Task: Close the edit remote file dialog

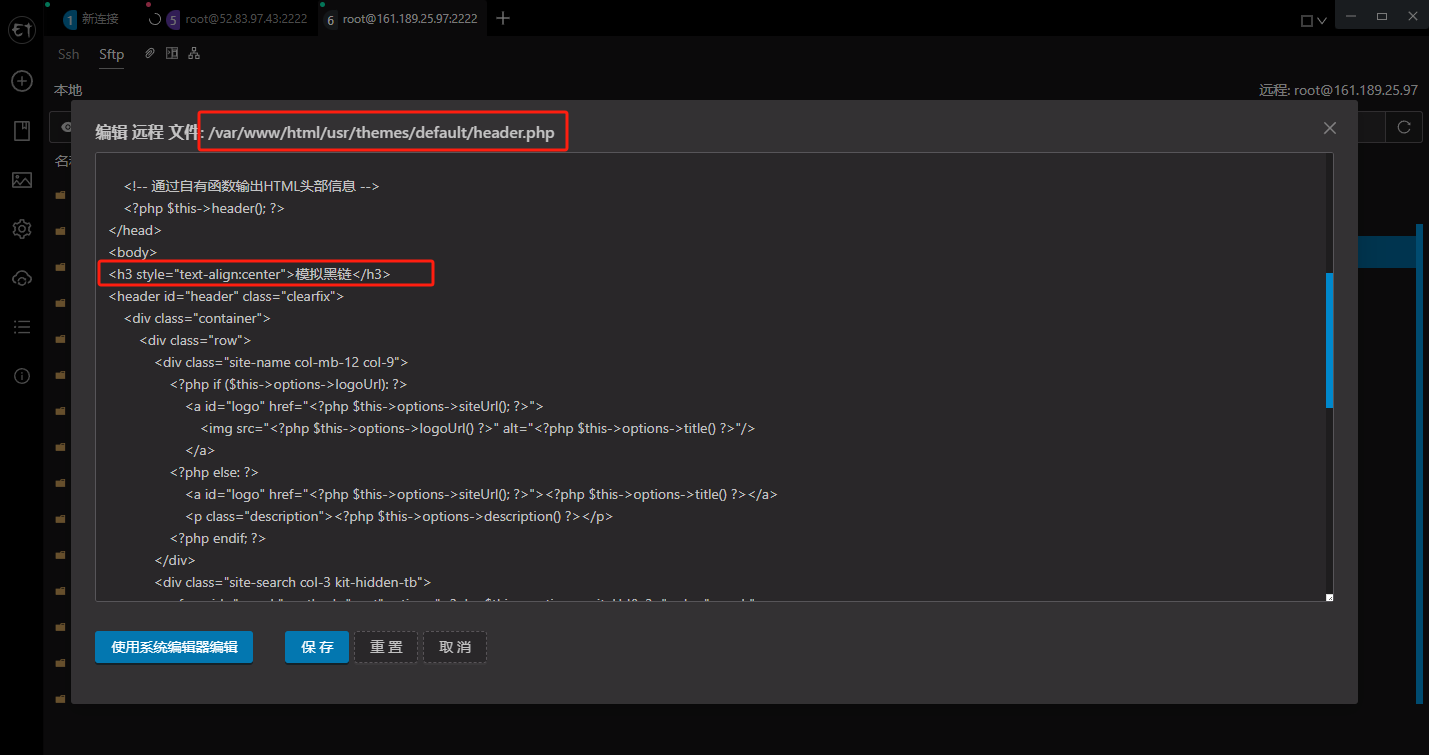Action: click(x=1330, y=128)
